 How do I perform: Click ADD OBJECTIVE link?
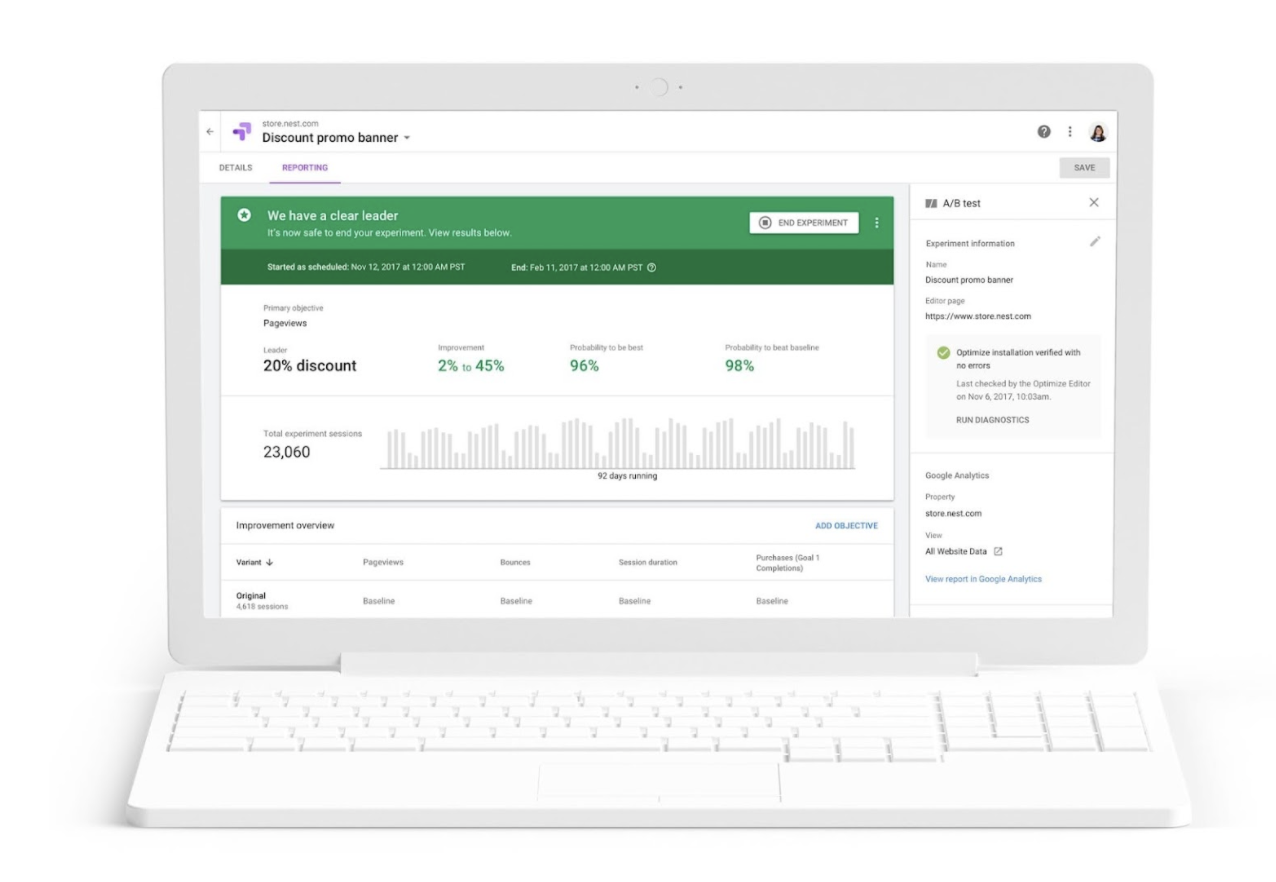pos(847,526)
